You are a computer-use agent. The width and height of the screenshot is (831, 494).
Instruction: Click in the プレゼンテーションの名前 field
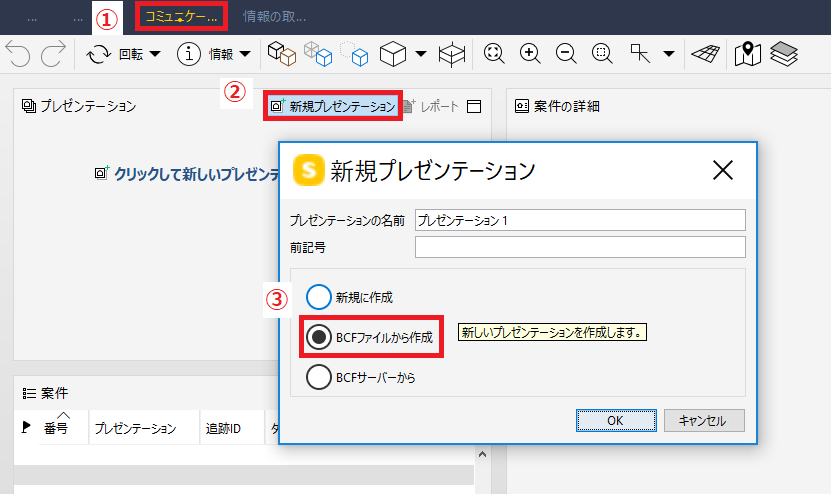point(580,220)
